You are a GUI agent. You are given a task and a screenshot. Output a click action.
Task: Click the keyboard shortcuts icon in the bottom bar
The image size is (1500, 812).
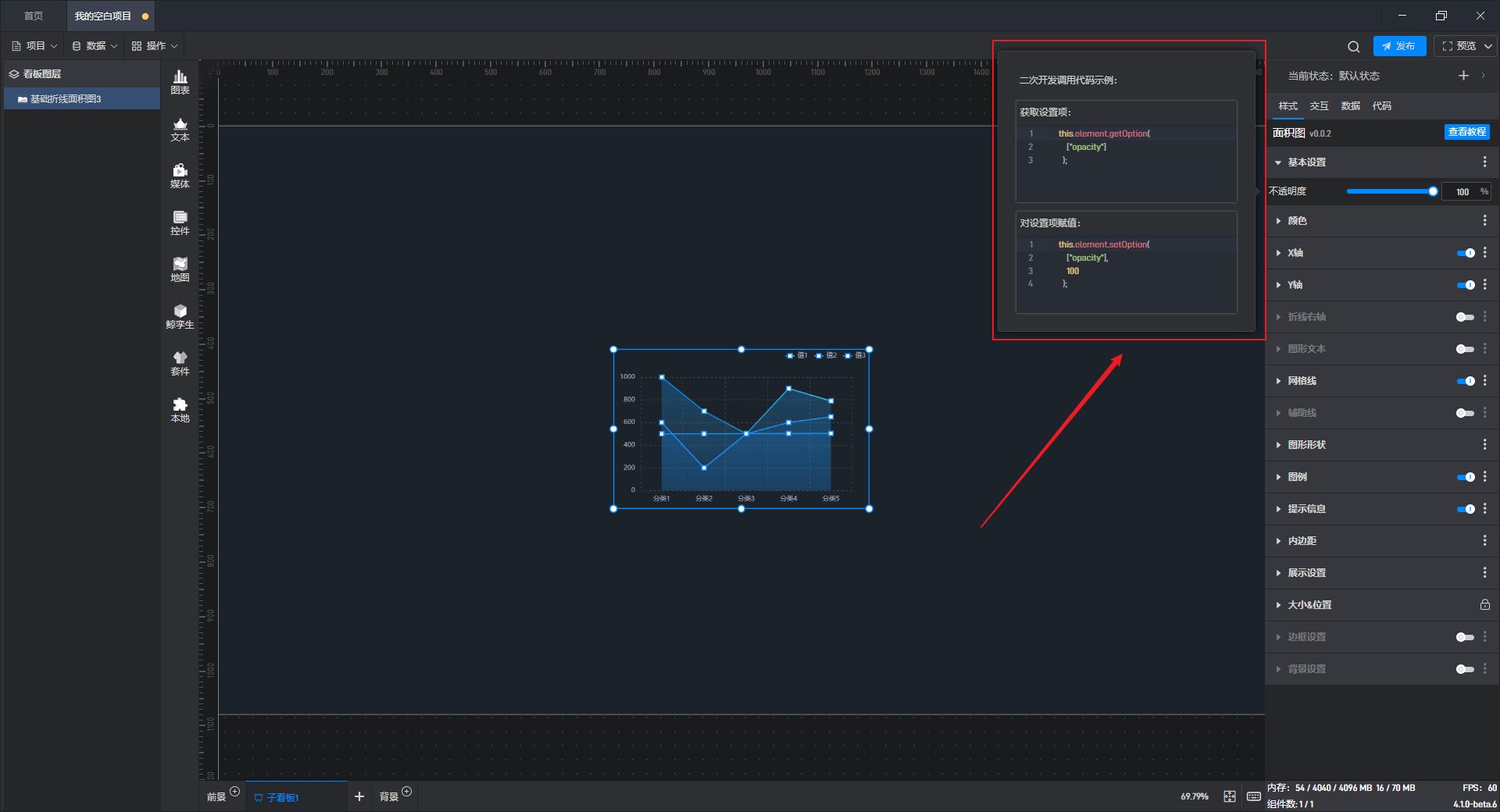point(1253,796)
